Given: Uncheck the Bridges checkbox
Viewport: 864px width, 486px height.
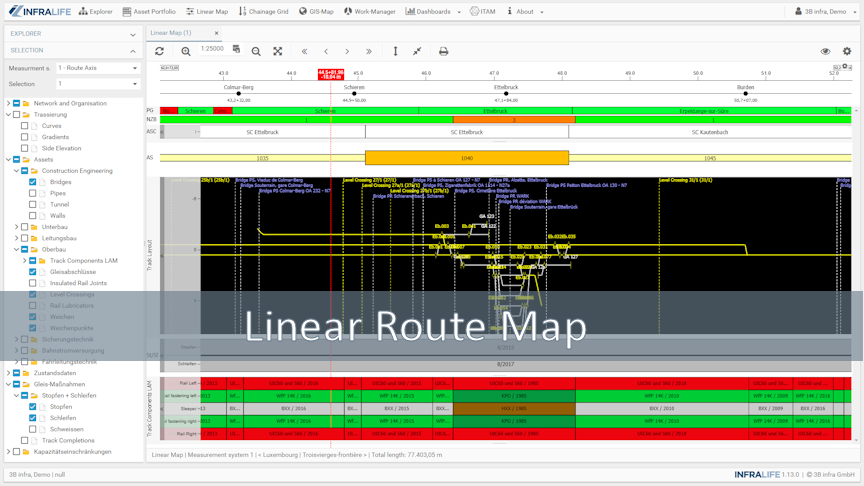Looking at the screenshot, I should point(33,182).
